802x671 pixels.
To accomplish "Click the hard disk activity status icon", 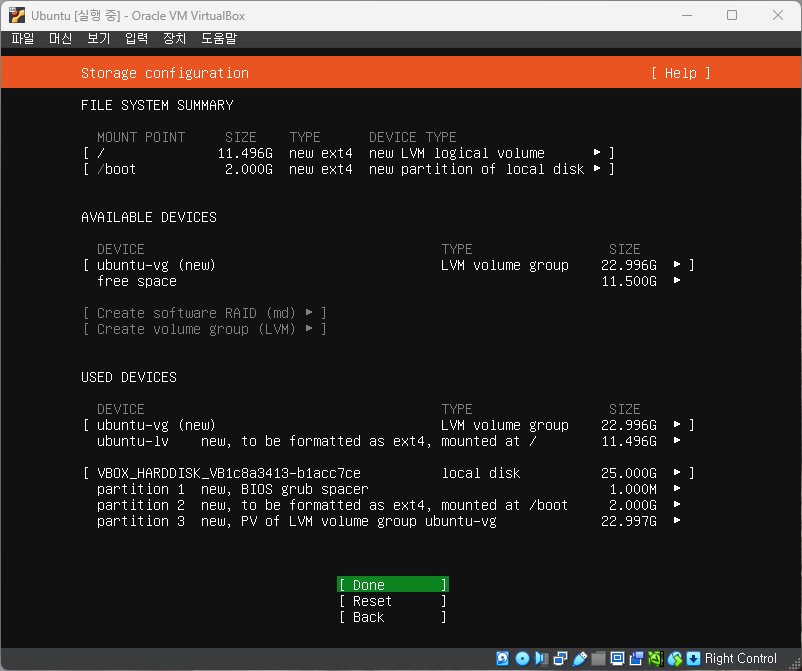I will (x=502, y=658).
